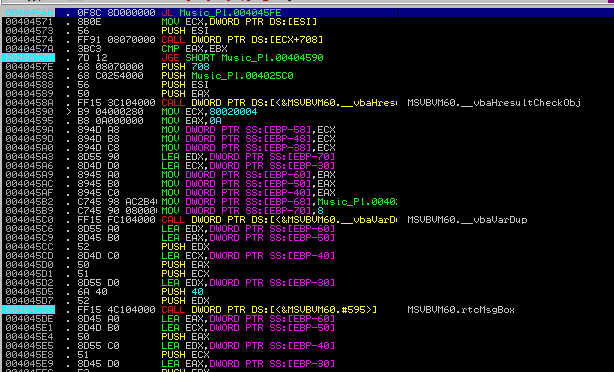Click the PUSH ECX line at 004045E8
The width and height of the screenshot is (614, 372).
tap(185, 355)
